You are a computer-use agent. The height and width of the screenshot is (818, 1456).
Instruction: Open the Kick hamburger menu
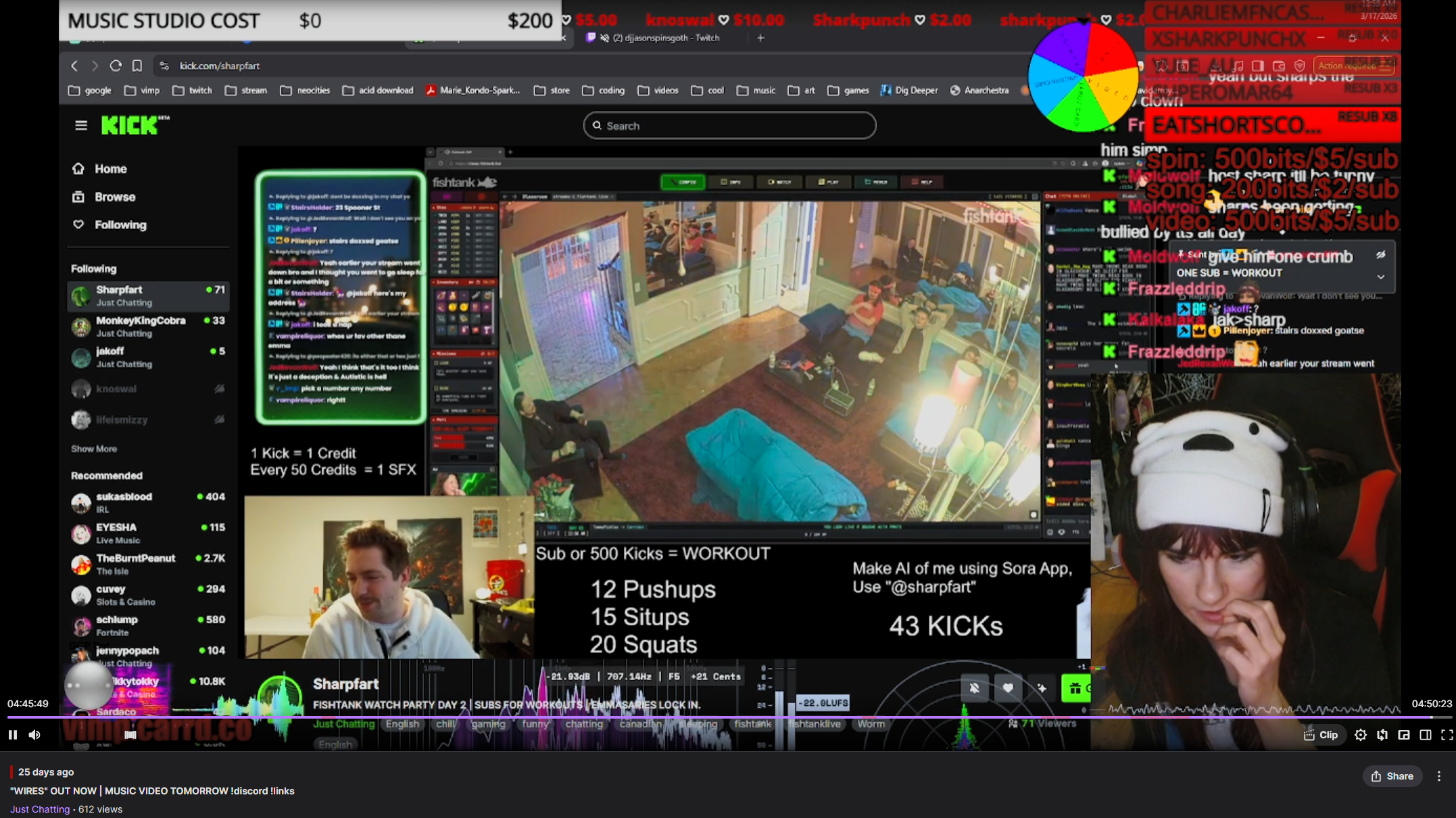[x=81, y=125]
